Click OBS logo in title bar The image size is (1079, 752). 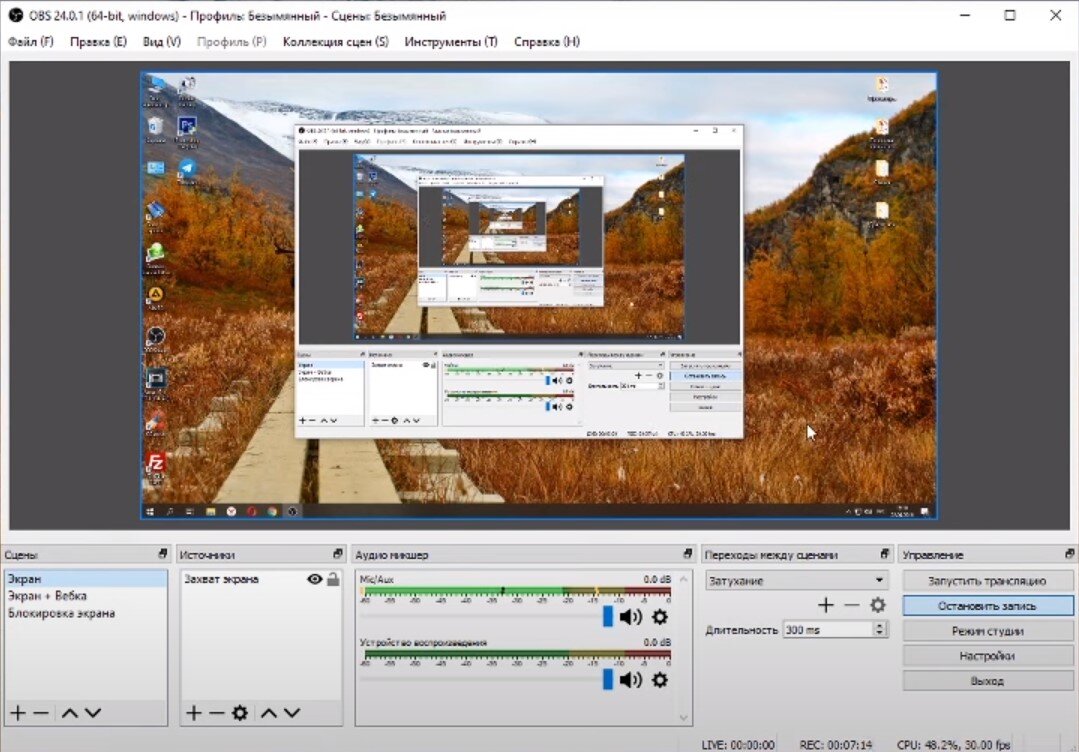15,15
